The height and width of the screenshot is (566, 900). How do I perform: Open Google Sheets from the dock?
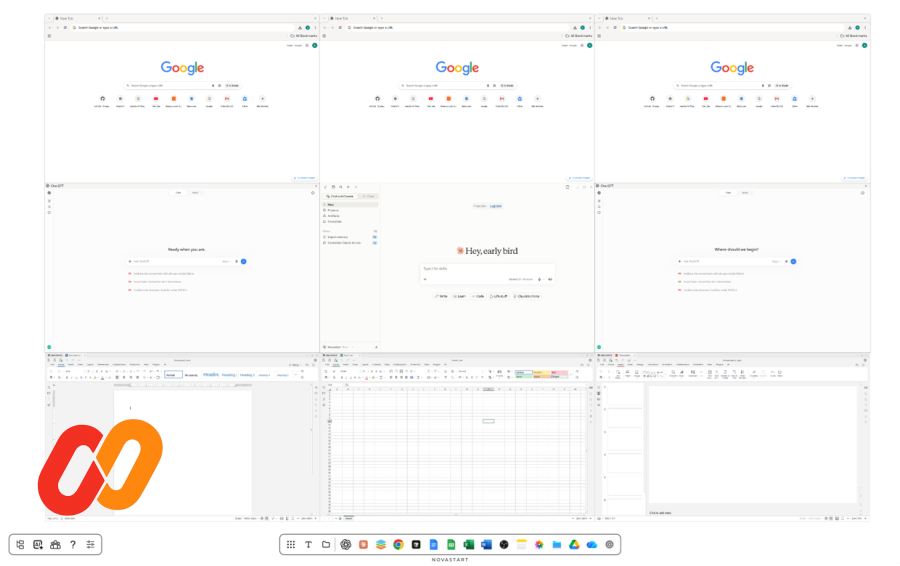point(451,545)
